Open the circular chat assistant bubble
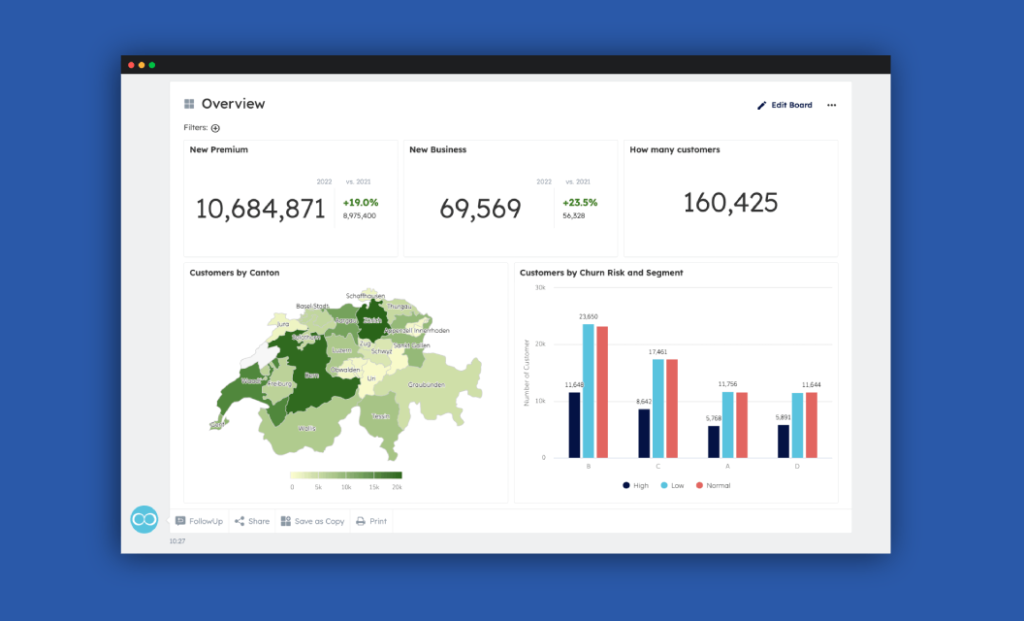The height and width of the screenshot is (621, 1024). click(x=143, y=519)
